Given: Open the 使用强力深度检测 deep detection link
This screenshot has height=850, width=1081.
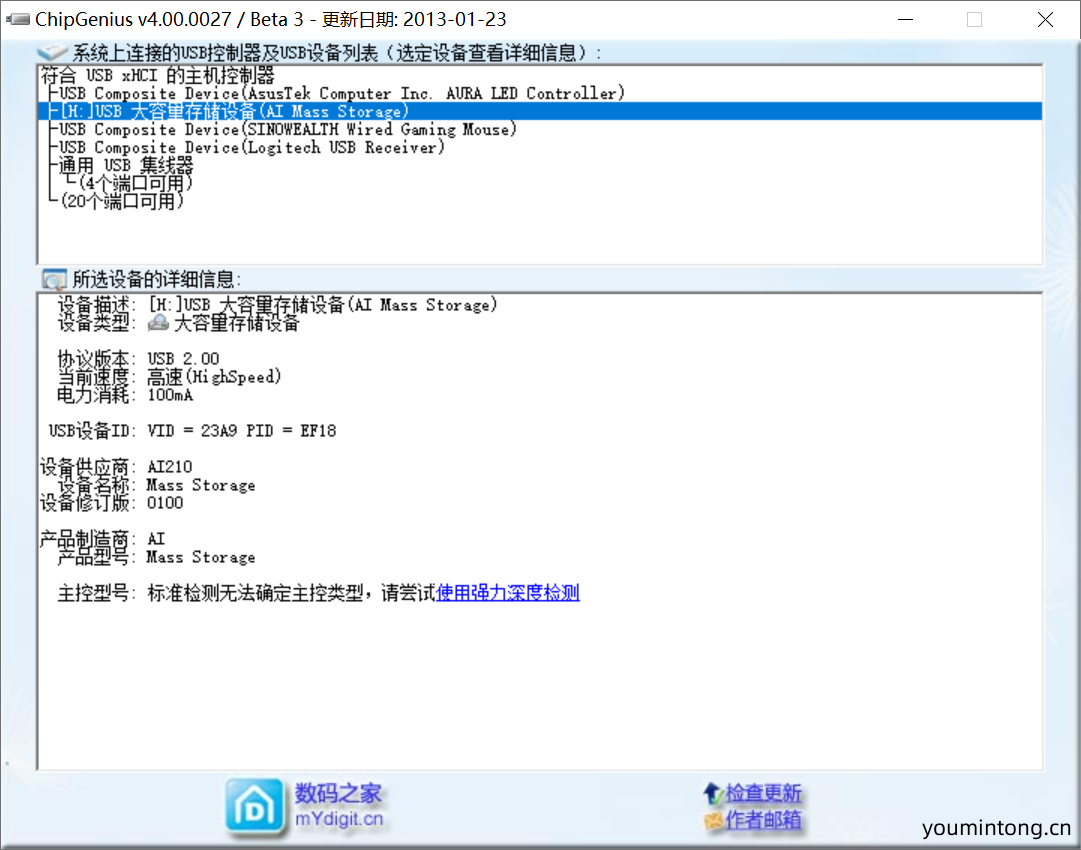Looking at the screenshot, I should point(508,593).
